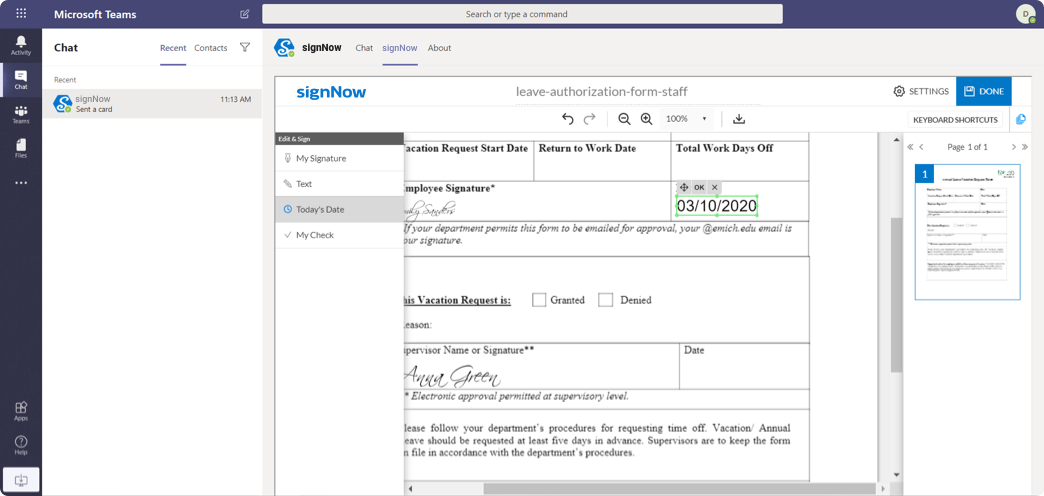
Task: Switch to Contacts tab
Action: 211,48
